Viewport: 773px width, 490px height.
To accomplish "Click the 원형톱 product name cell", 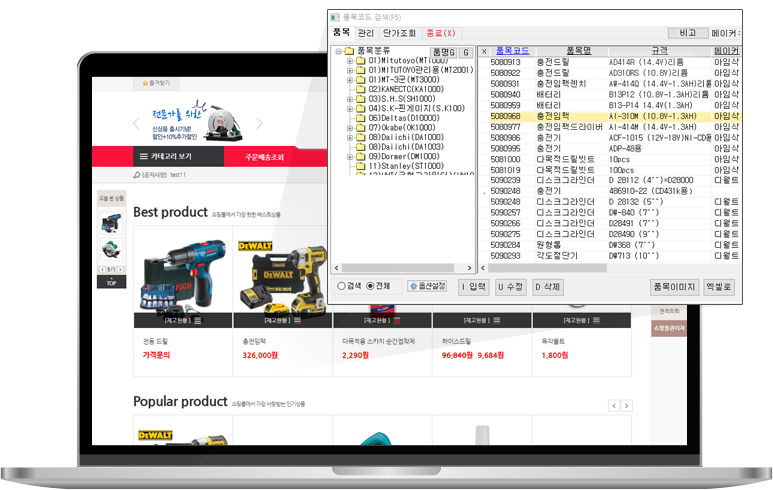I will 549,245.
